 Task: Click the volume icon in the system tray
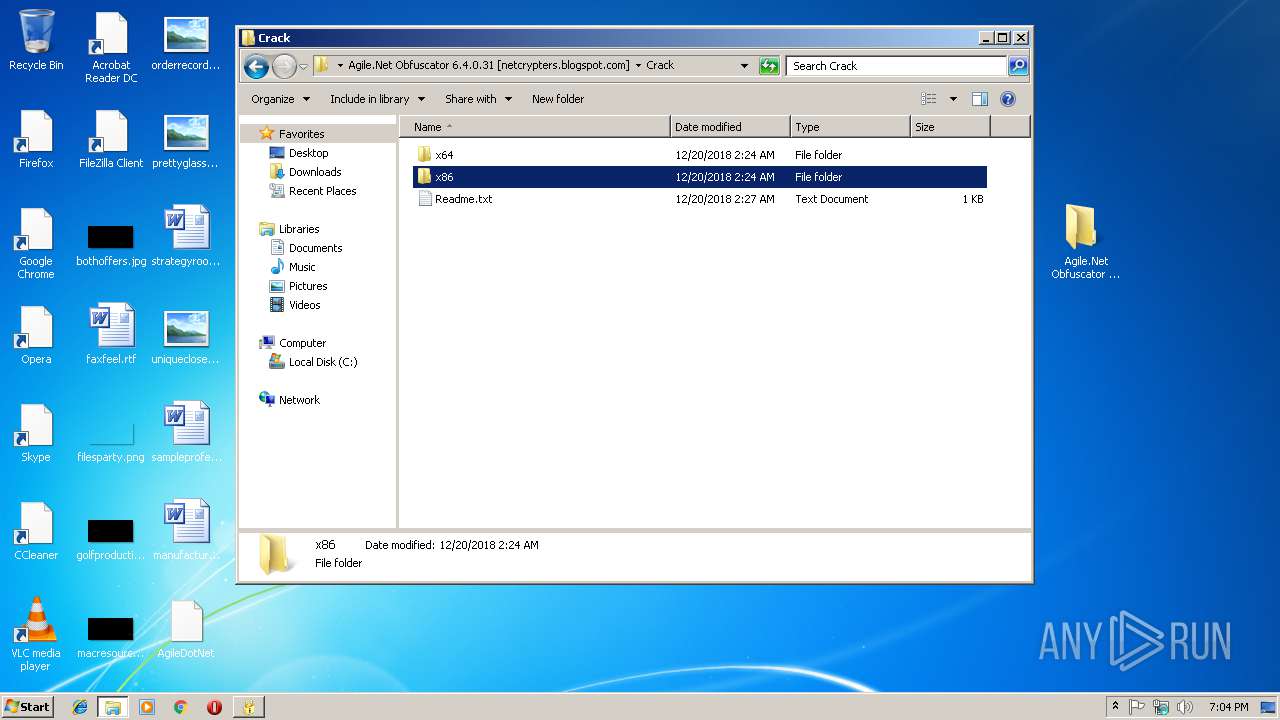1184,707
